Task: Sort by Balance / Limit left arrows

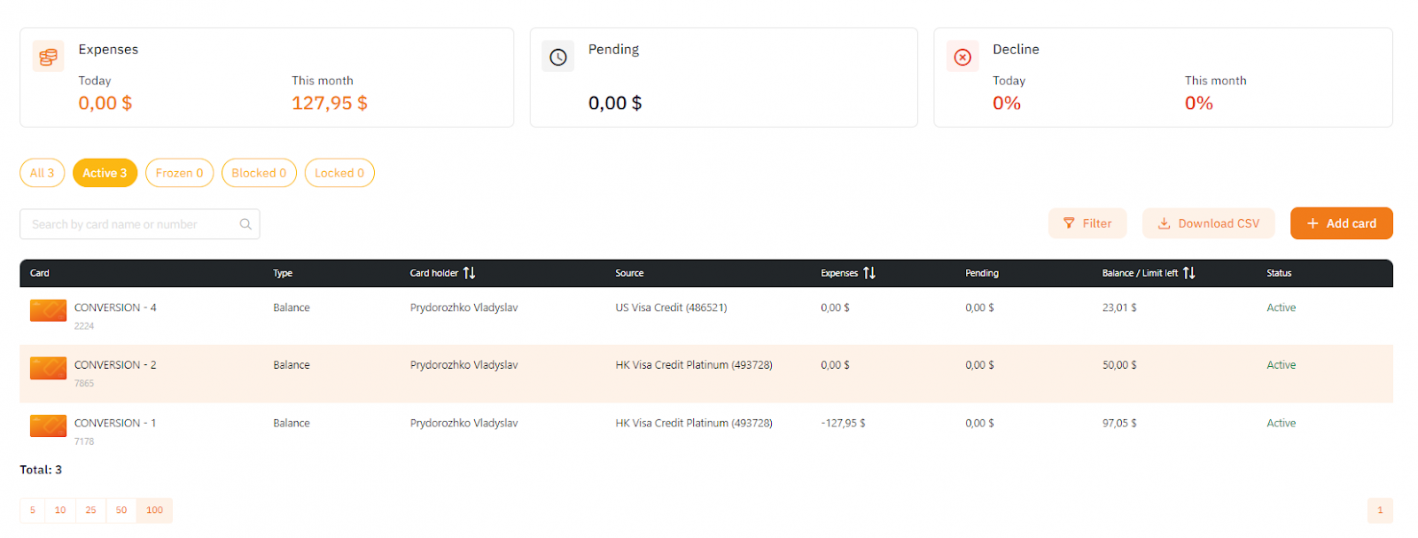Action: 1189,273
